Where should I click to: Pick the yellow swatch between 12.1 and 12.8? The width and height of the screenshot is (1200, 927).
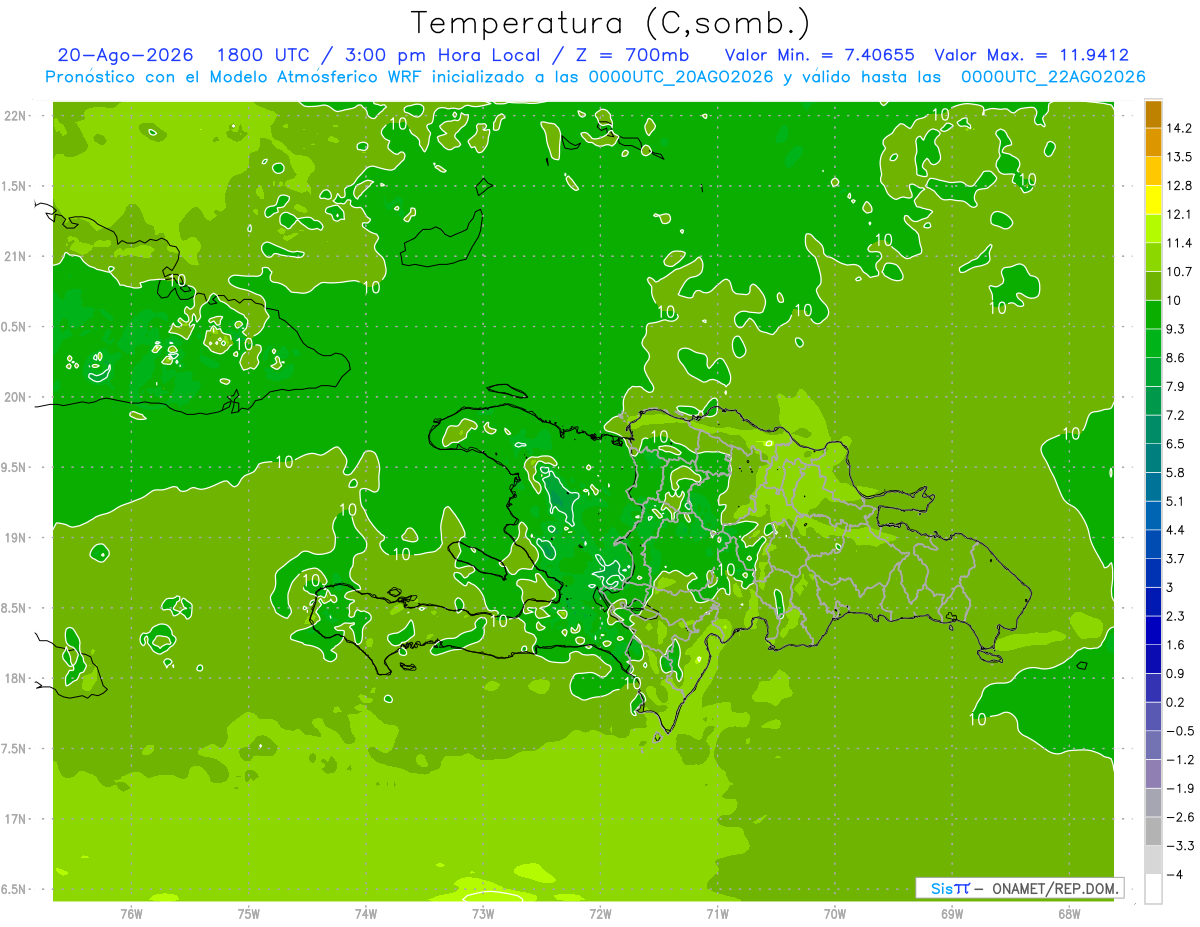(1153, 200)
